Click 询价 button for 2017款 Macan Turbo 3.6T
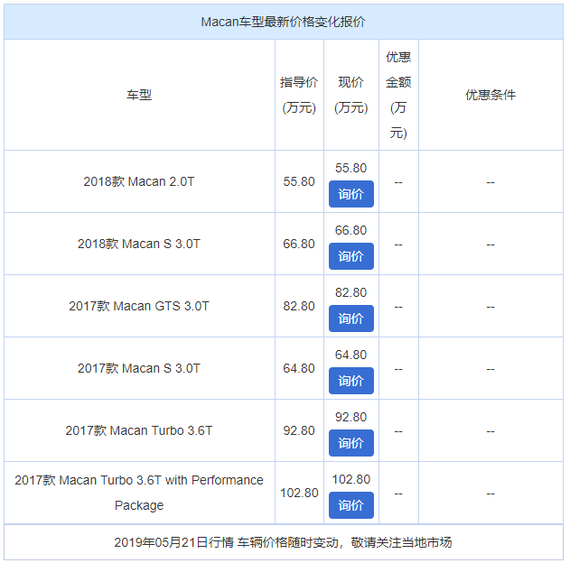The image size is (570, 563). (x=351, y=443)
